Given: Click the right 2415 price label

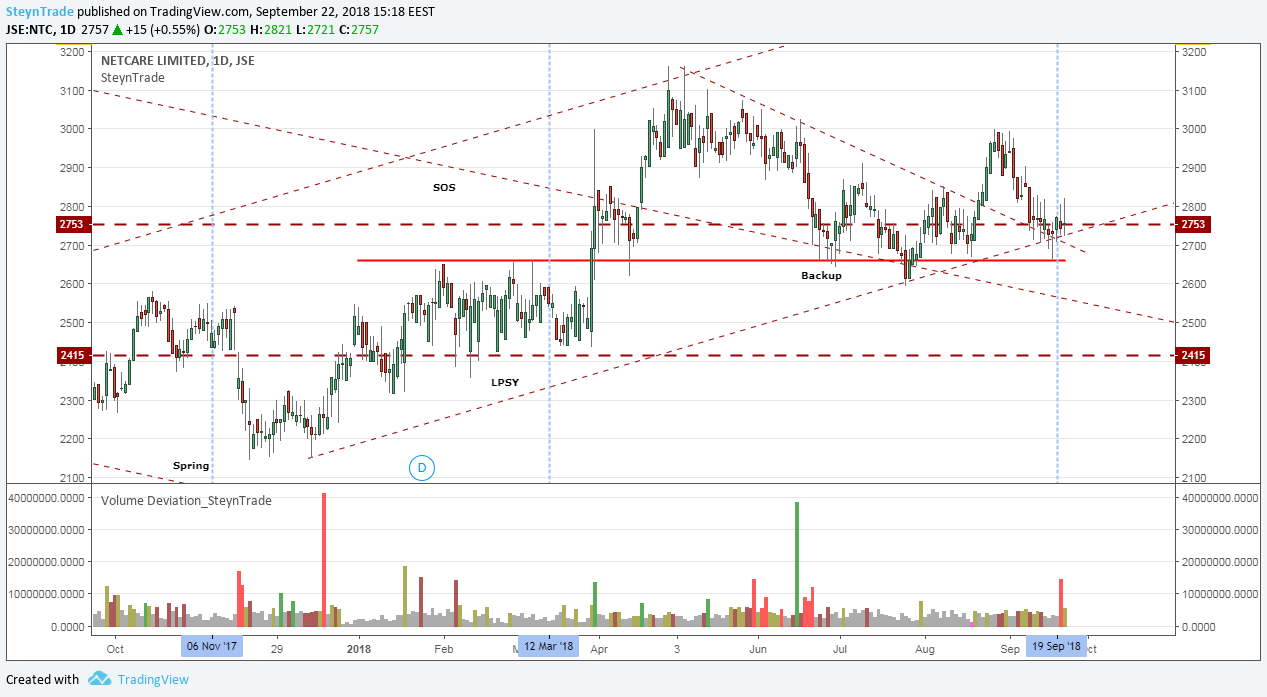Looking at the screenshot, I should (x=1193, y=355).
